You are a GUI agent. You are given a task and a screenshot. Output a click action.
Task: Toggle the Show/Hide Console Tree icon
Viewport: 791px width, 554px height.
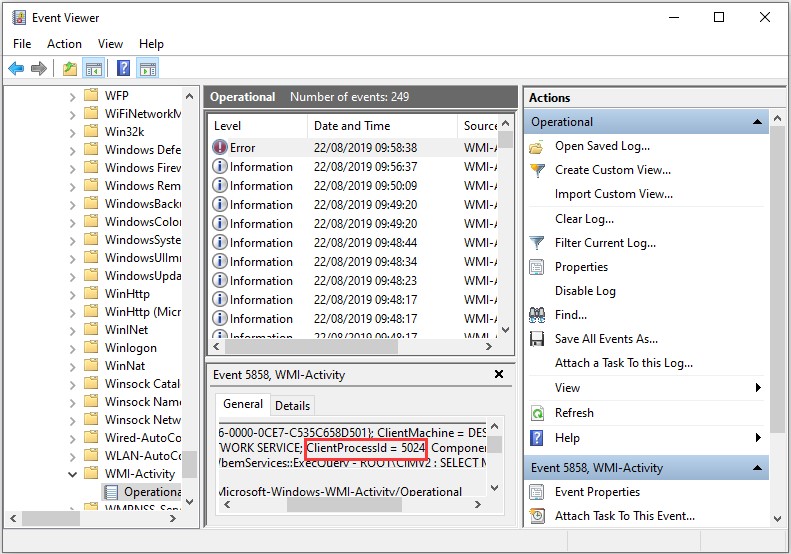(94, 68)
